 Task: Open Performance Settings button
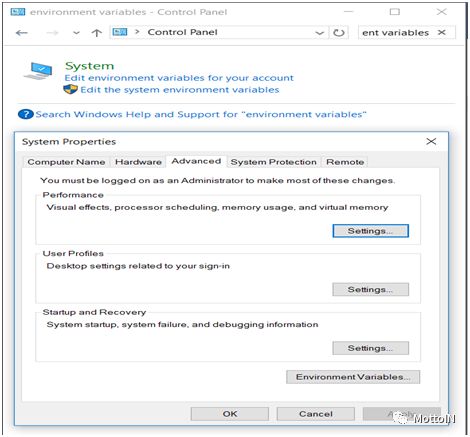coord(370,231)
